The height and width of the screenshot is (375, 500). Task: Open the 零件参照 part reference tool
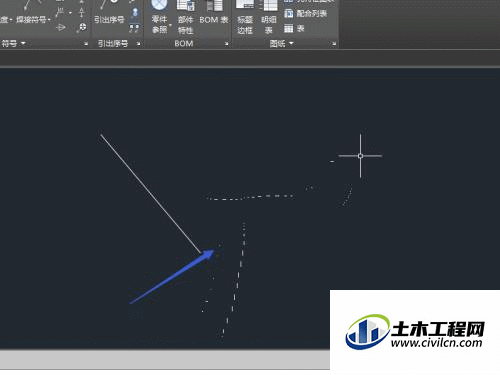click(x=159, y=17)
